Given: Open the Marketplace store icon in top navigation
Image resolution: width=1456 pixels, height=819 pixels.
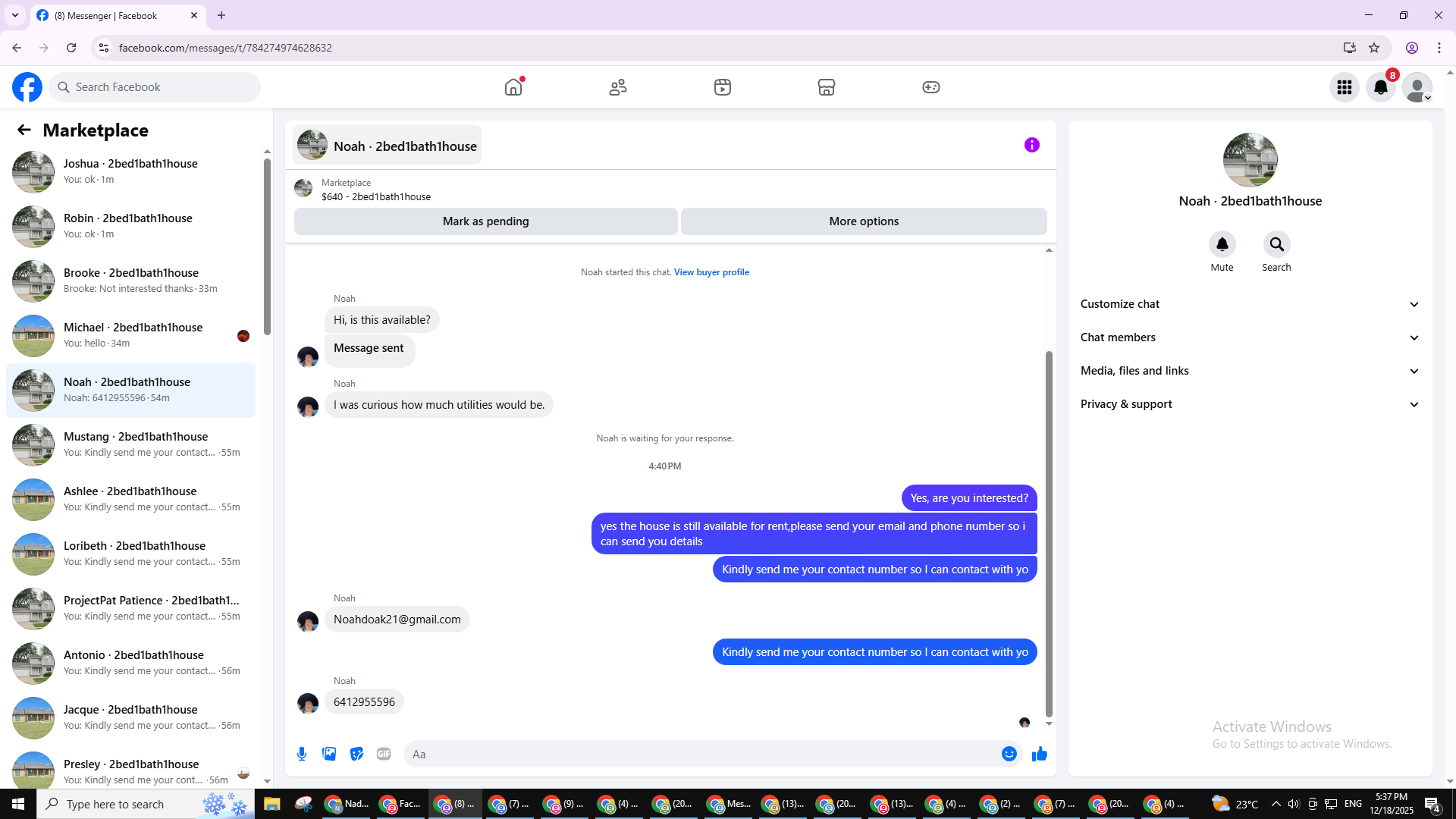Looking at the screenshot, I should tap(827, 87).
